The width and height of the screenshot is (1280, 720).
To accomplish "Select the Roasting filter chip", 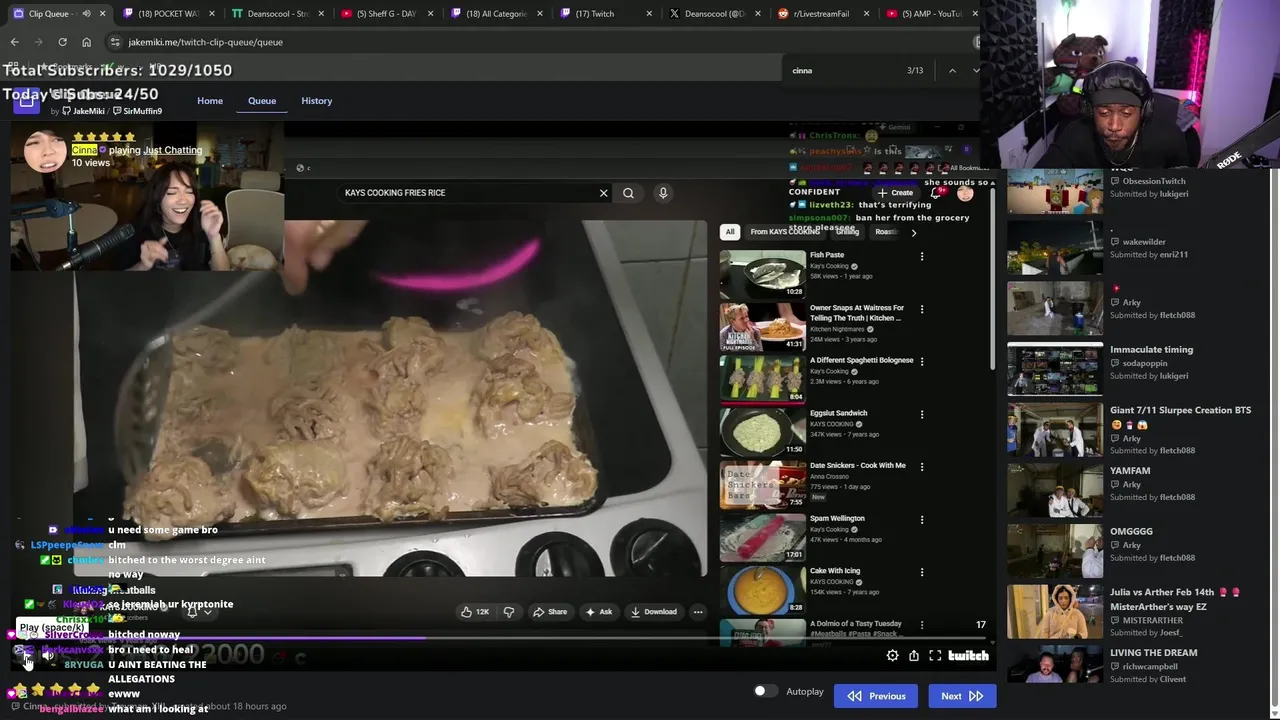I will point(885,232).
